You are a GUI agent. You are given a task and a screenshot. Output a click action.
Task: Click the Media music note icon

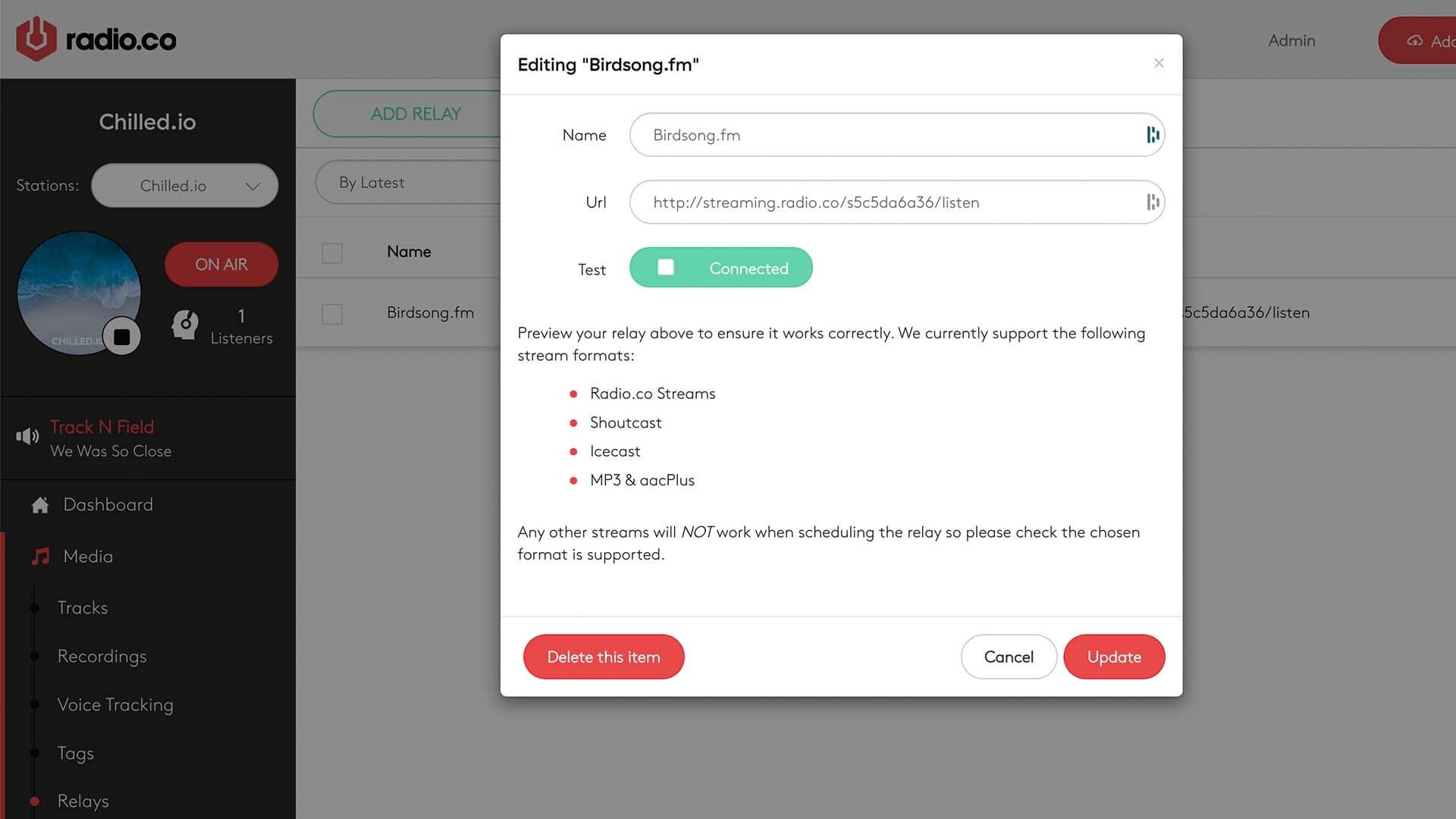click(40, 557)
